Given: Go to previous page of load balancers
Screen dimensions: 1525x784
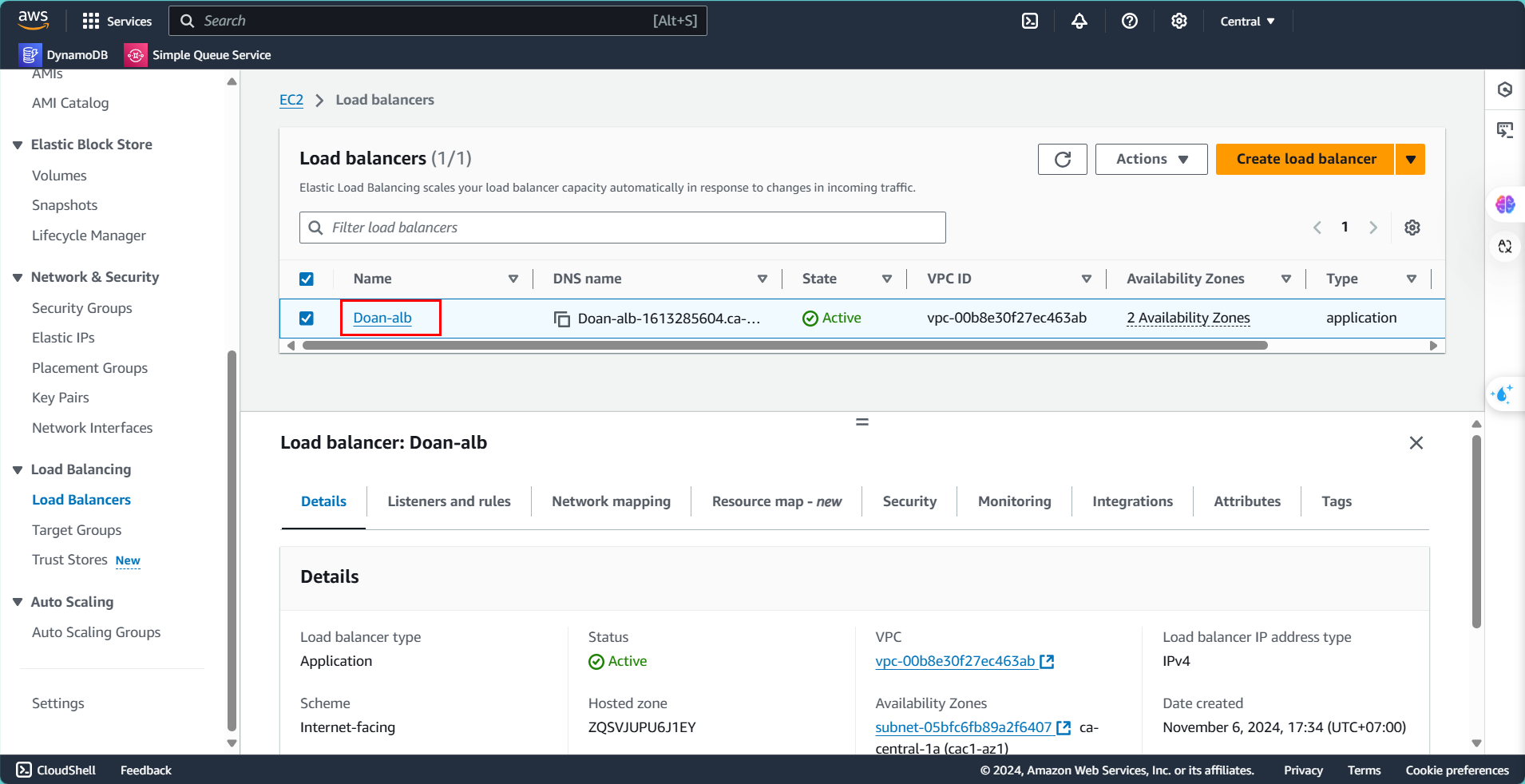Looking at the screenshot, I should point(1317,228).
